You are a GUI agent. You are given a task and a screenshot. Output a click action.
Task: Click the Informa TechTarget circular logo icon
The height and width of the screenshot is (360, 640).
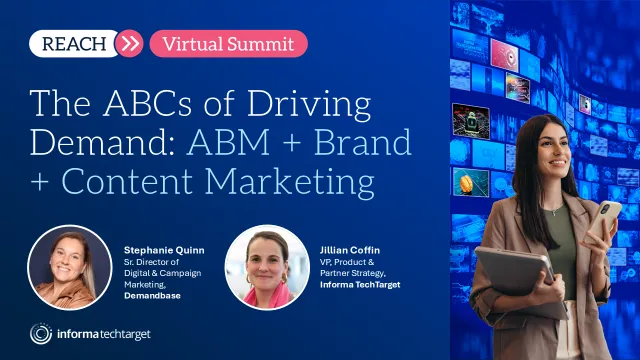41,334
